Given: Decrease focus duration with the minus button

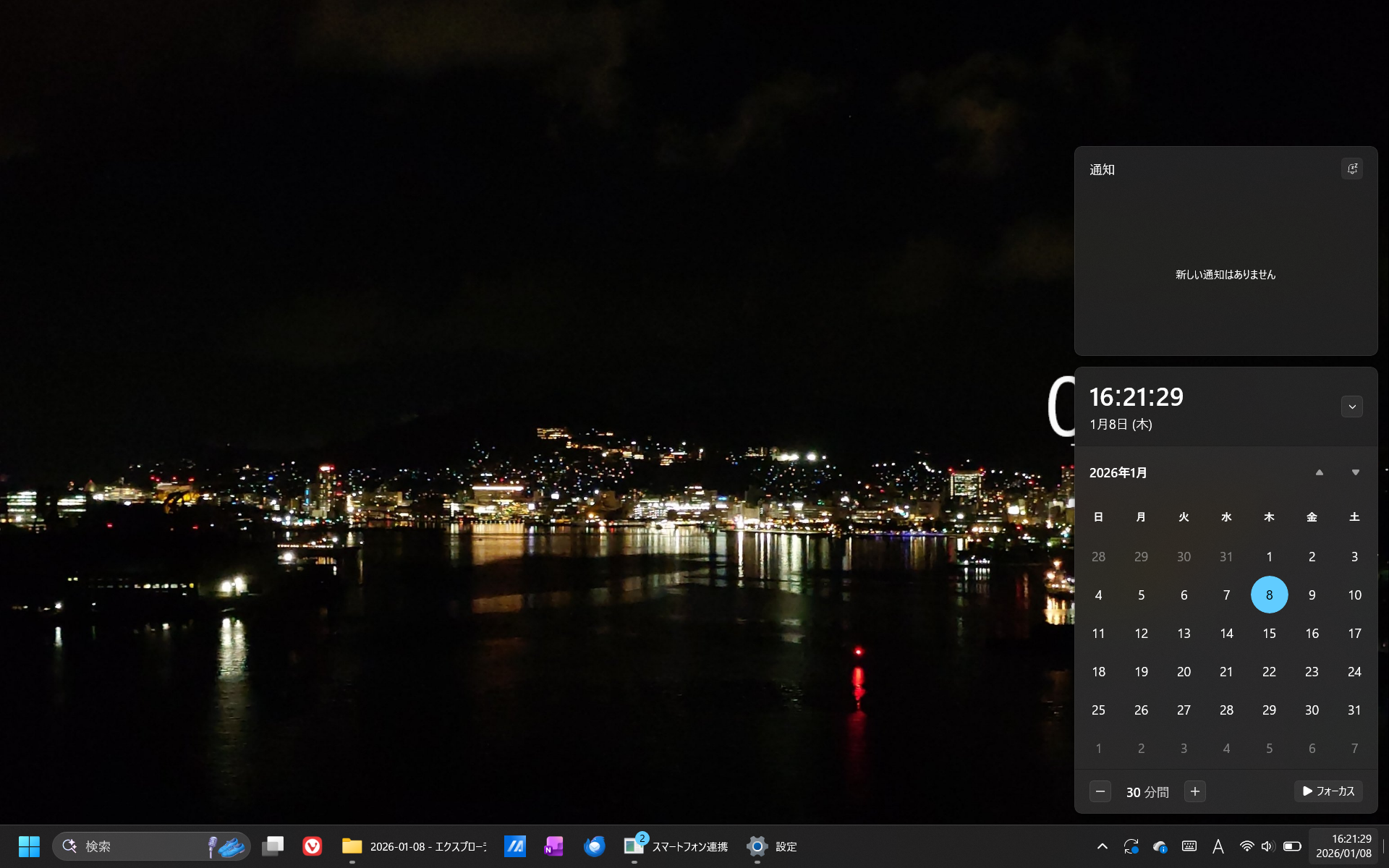Looking at the screenshot, I should click(x=1100, y=791).
